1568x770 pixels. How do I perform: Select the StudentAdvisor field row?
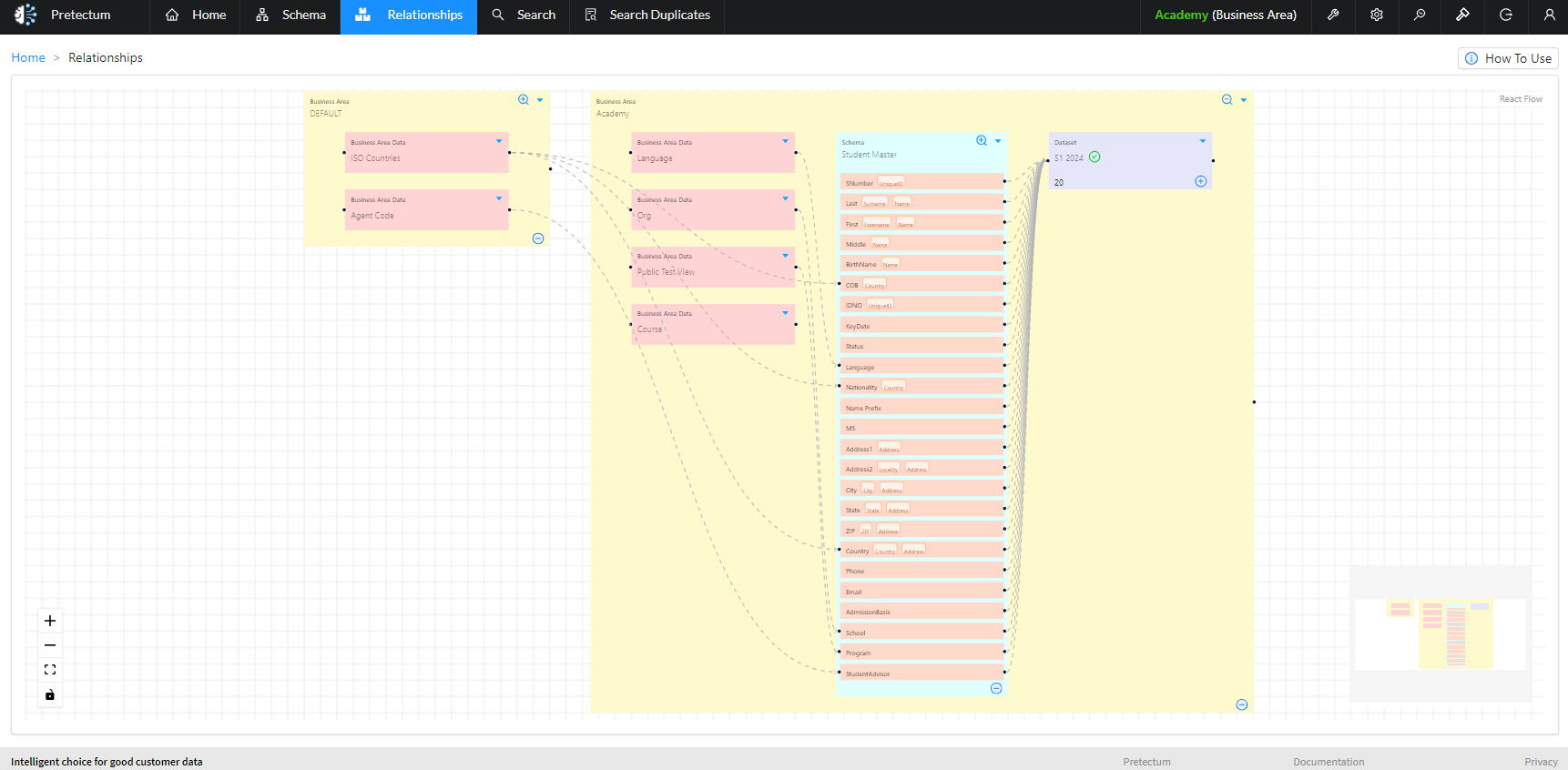click(921, 674)
